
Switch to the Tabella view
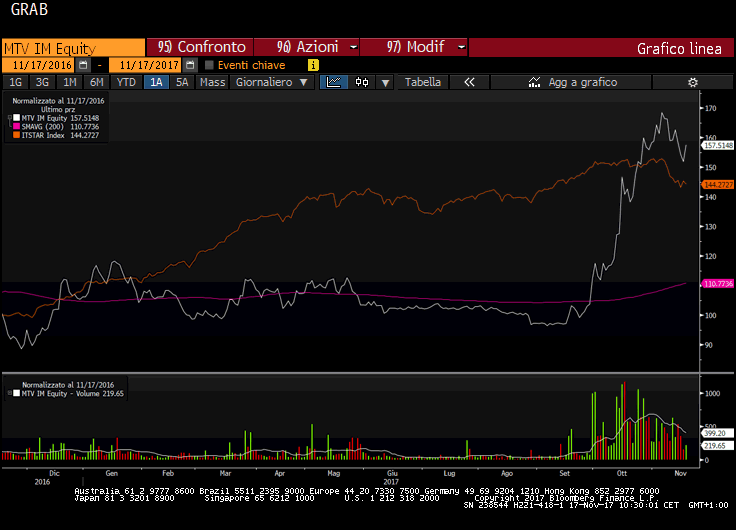coord(423,82)
